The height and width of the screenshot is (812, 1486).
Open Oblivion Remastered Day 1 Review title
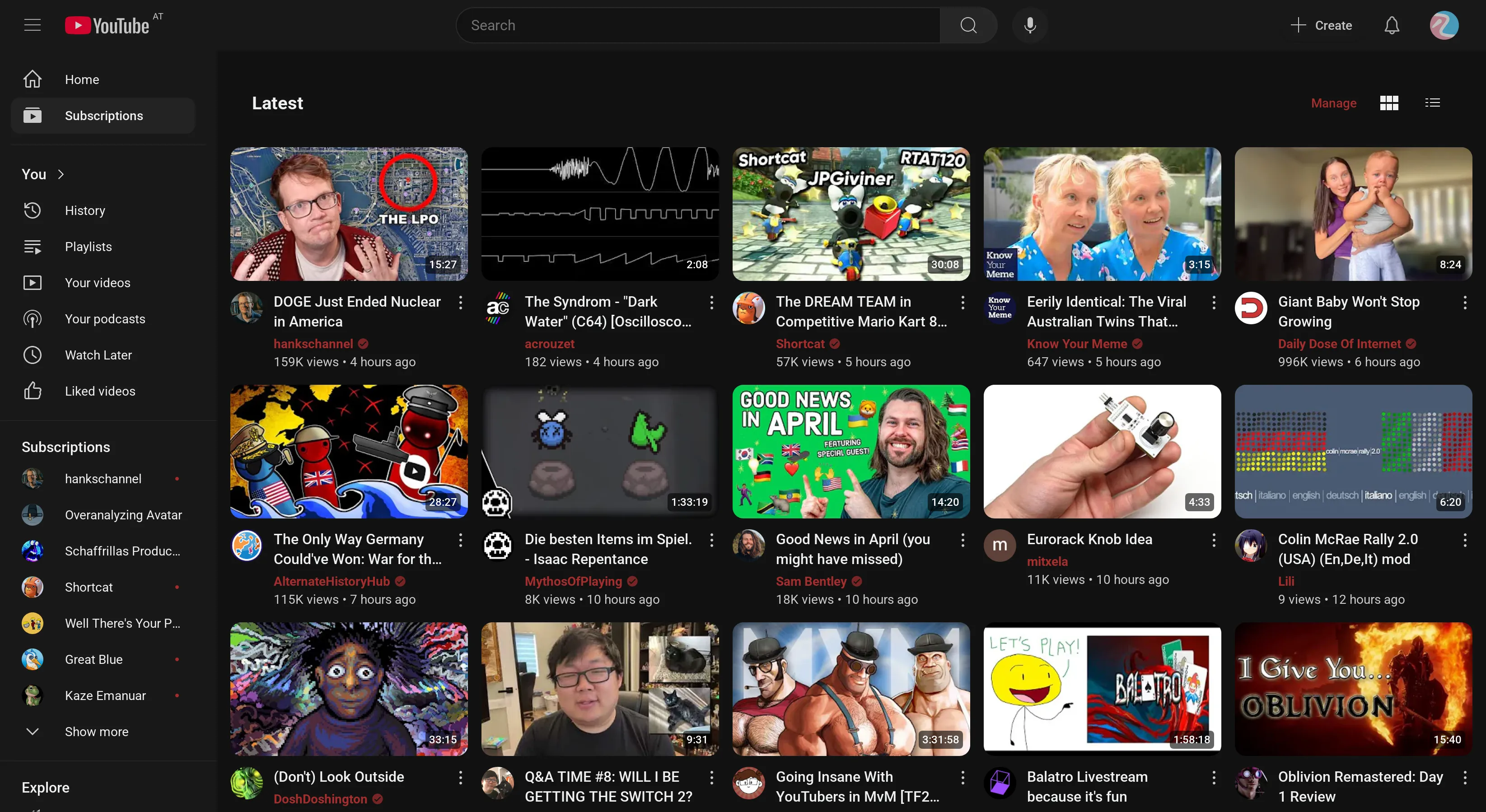[1360, 787]
